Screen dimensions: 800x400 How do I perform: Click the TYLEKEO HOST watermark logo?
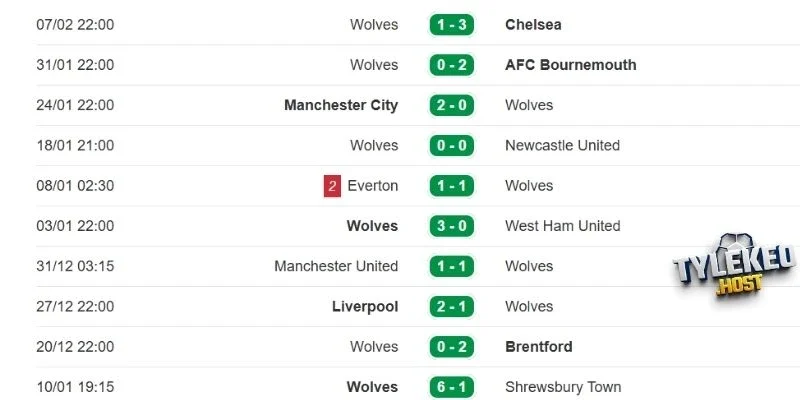pos(732,268)
